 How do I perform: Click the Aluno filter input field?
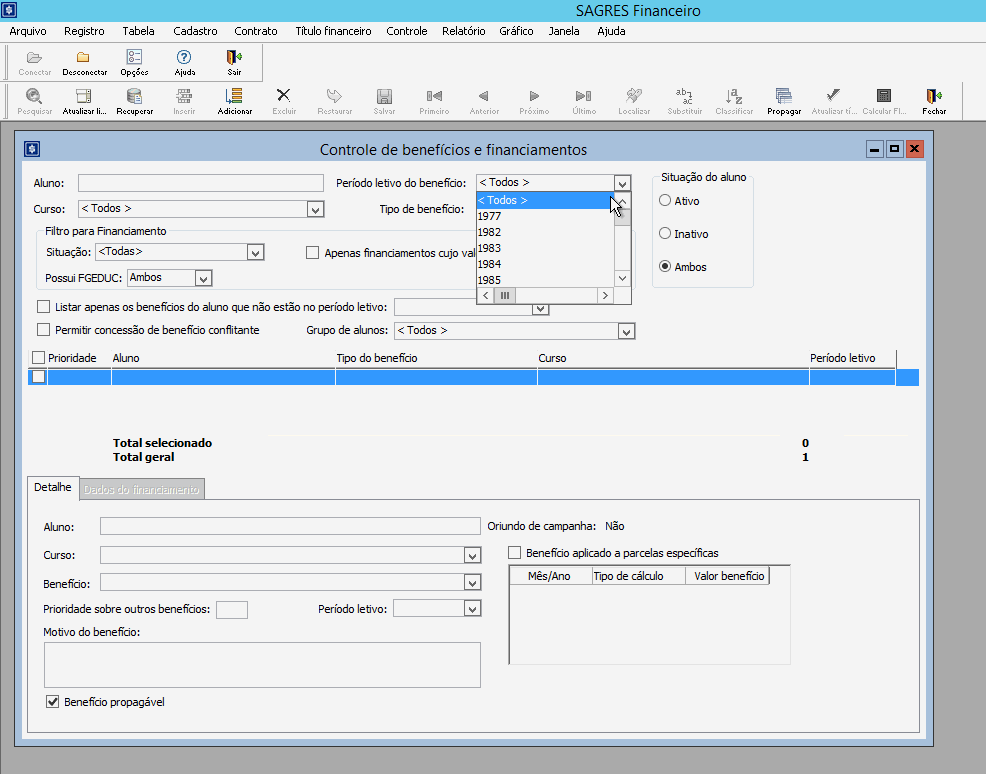tap(200, 183)
